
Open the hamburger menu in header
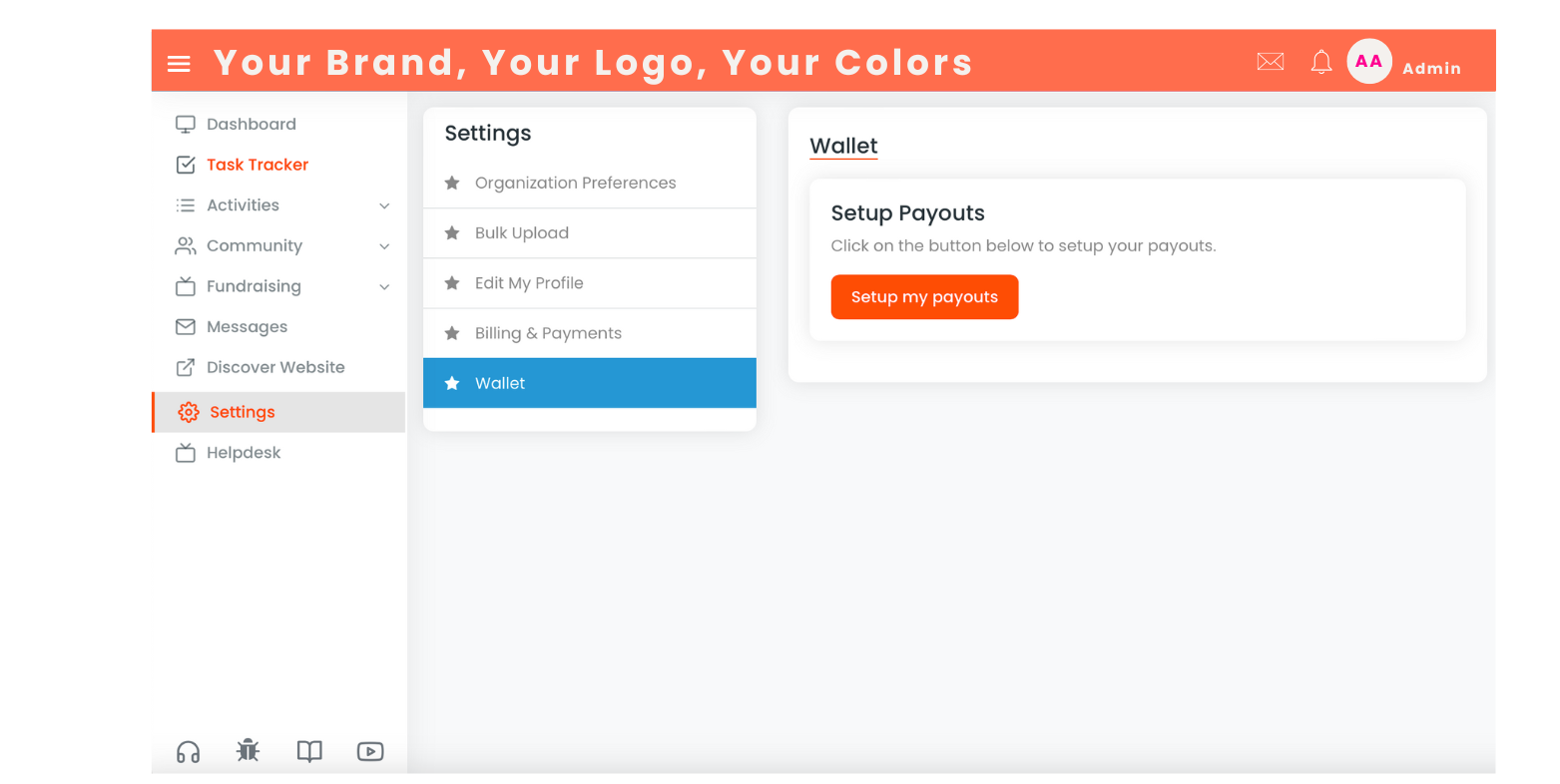pos(179,64)
